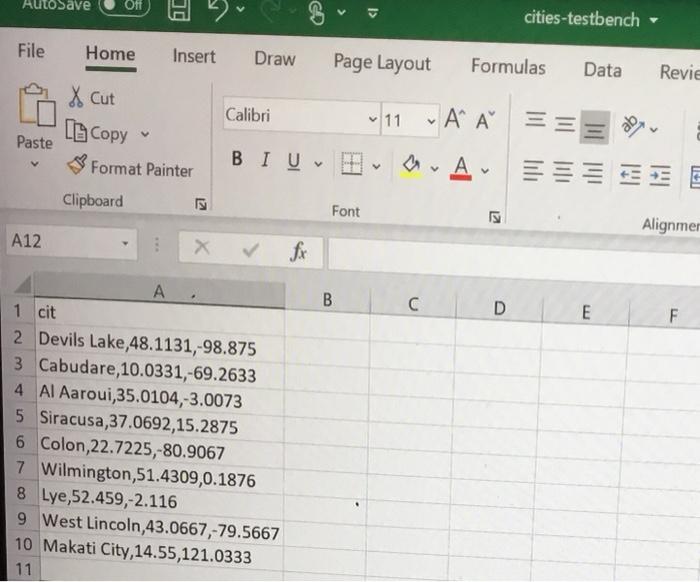Click the Paste clipboard icon
Screen dimensions: 700x582
(37, 105)
